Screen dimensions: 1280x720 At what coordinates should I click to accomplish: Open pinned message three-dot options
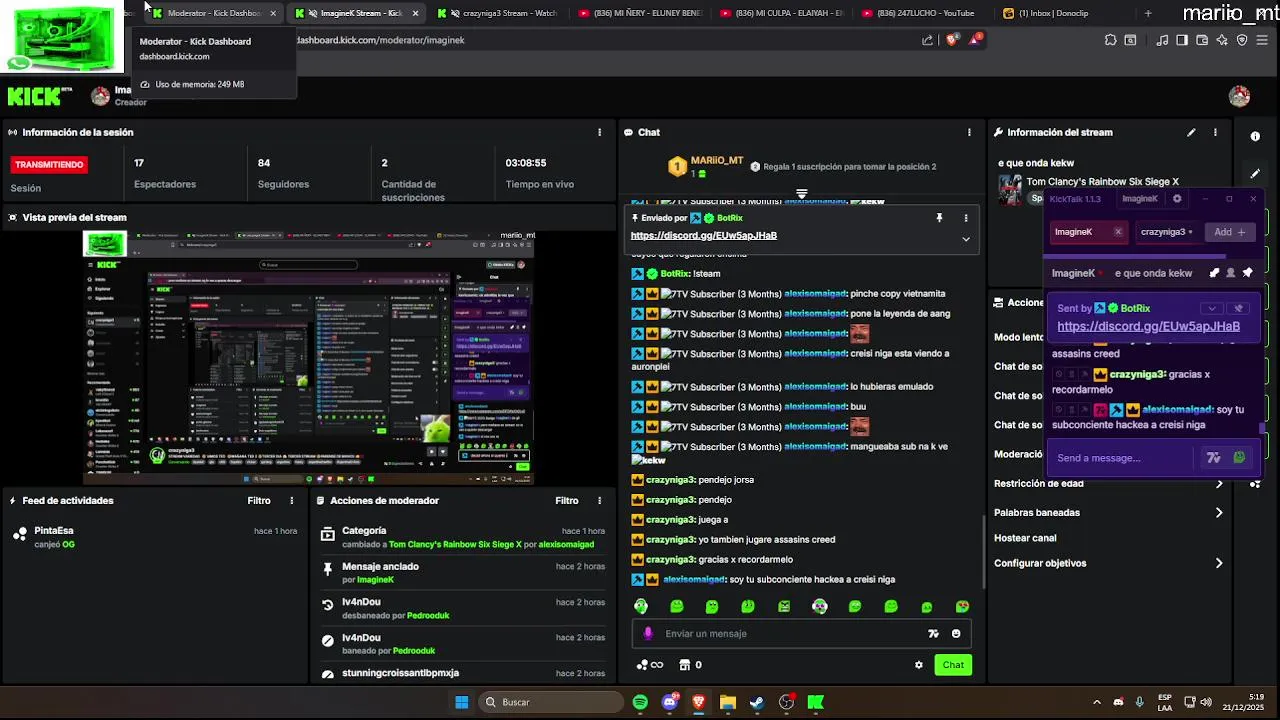pyautogui.click(x=966, y=218)
